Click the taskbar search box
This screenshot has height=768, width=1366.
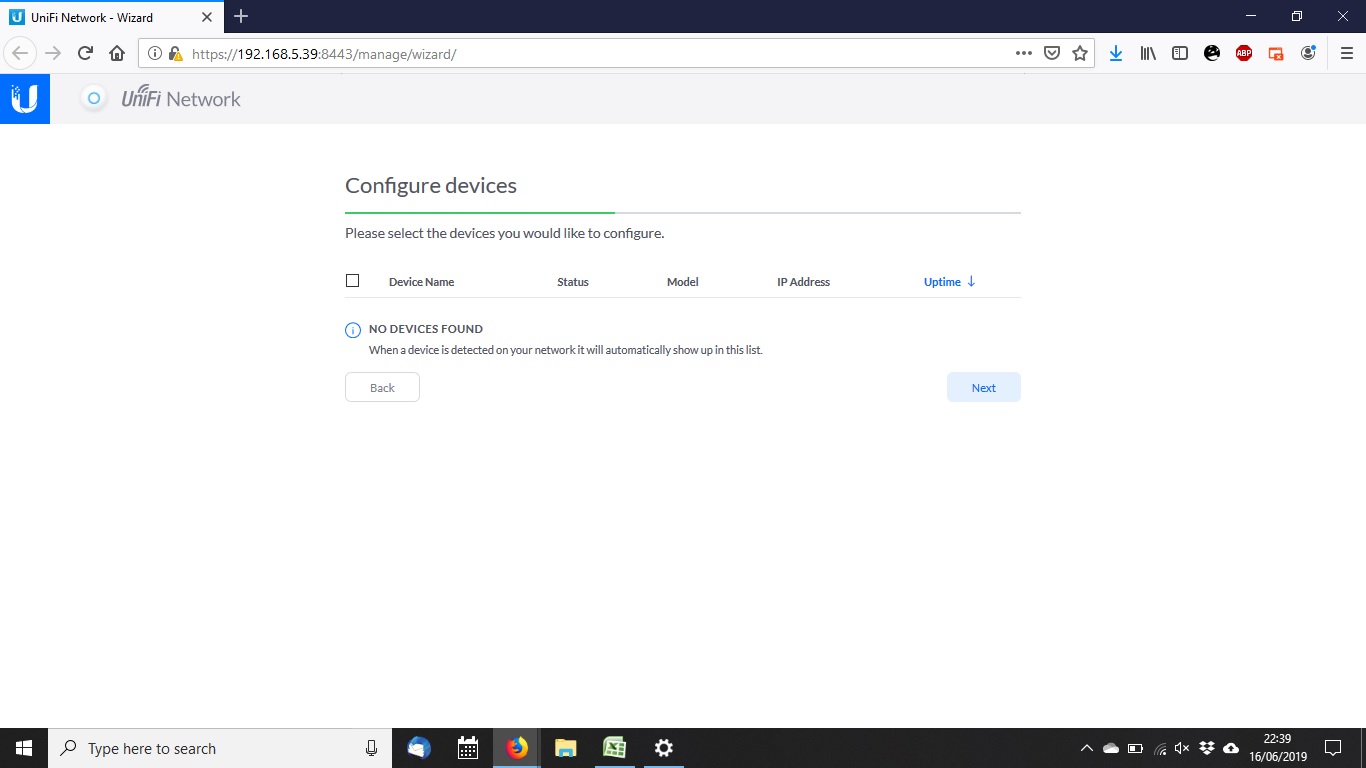coord(219,748)
